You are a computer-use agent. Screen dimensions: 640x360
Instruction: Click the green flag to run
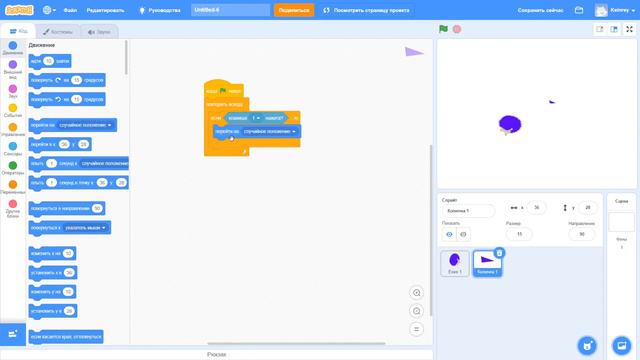443,29
